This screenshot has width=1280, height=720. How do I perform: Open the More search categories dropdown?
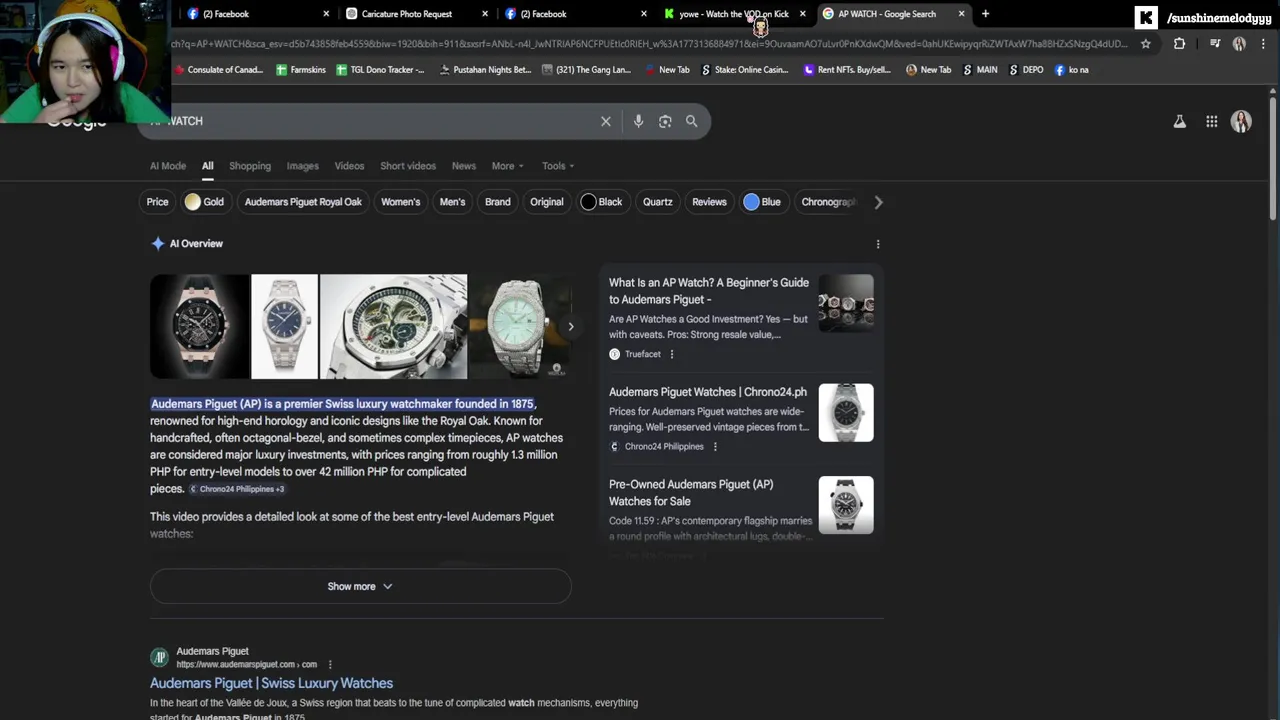tap(507, 166)
